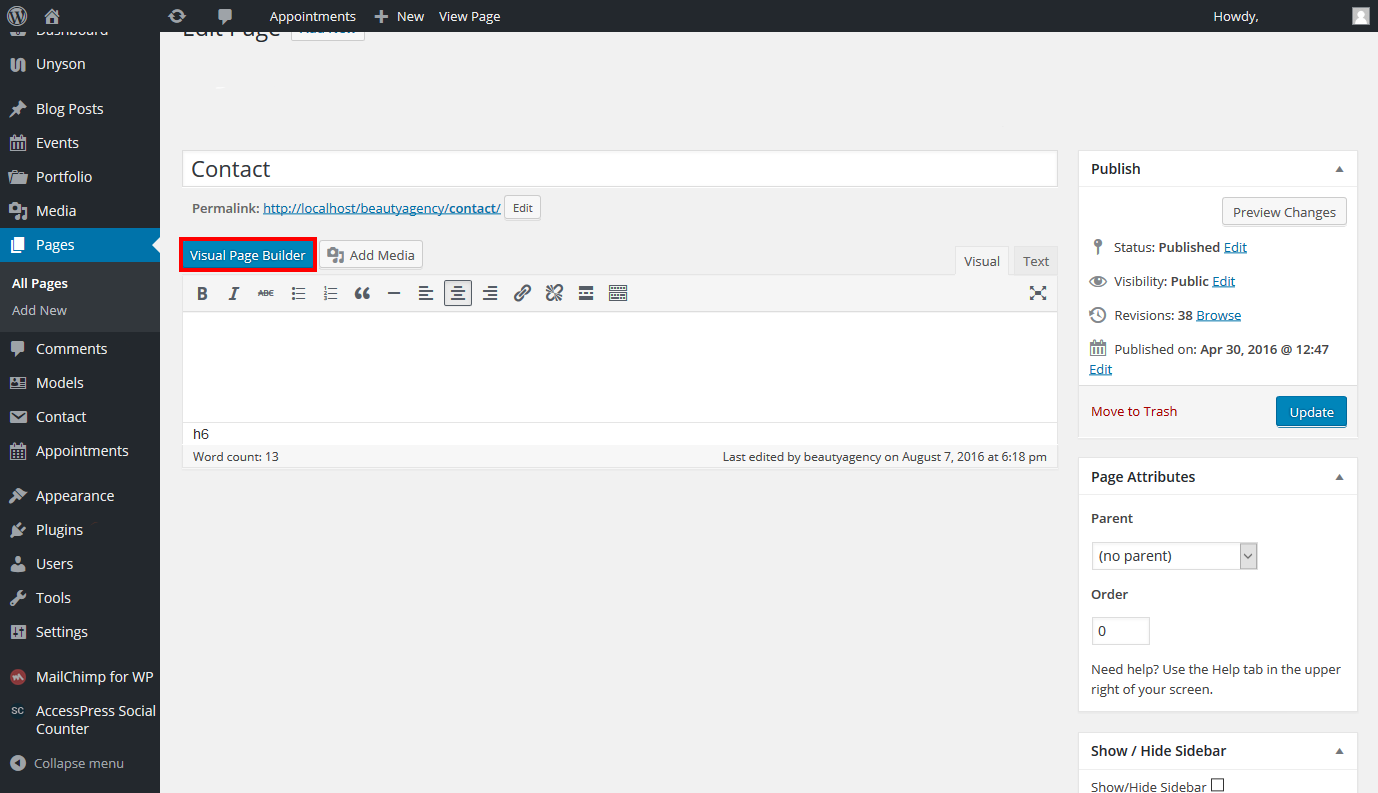Click the Order number input field
Screen dimensions: 1378x793
(1120, 631)
